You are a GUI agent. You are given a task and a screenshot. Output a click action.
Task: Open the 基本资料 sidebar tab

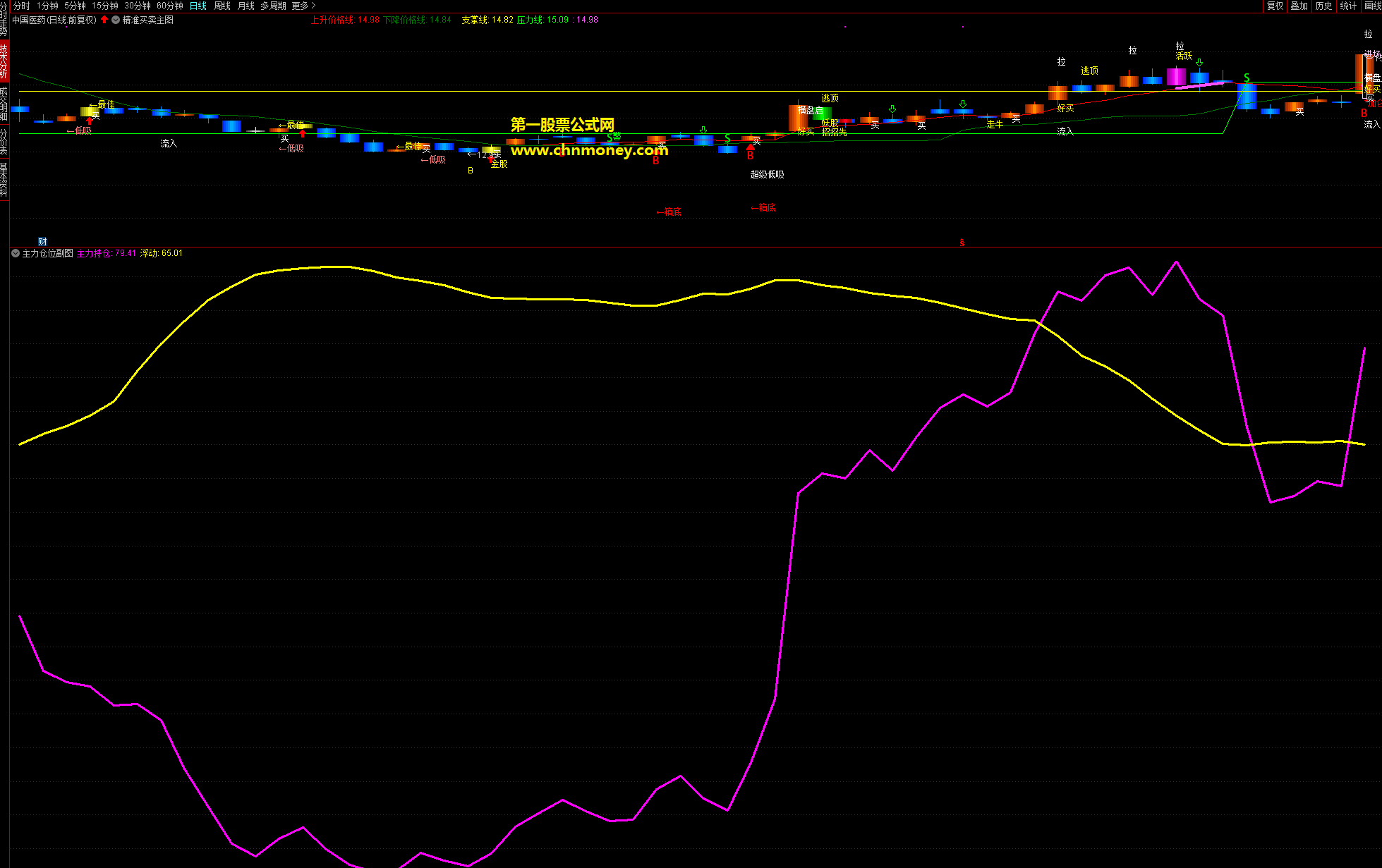point(4,179)
